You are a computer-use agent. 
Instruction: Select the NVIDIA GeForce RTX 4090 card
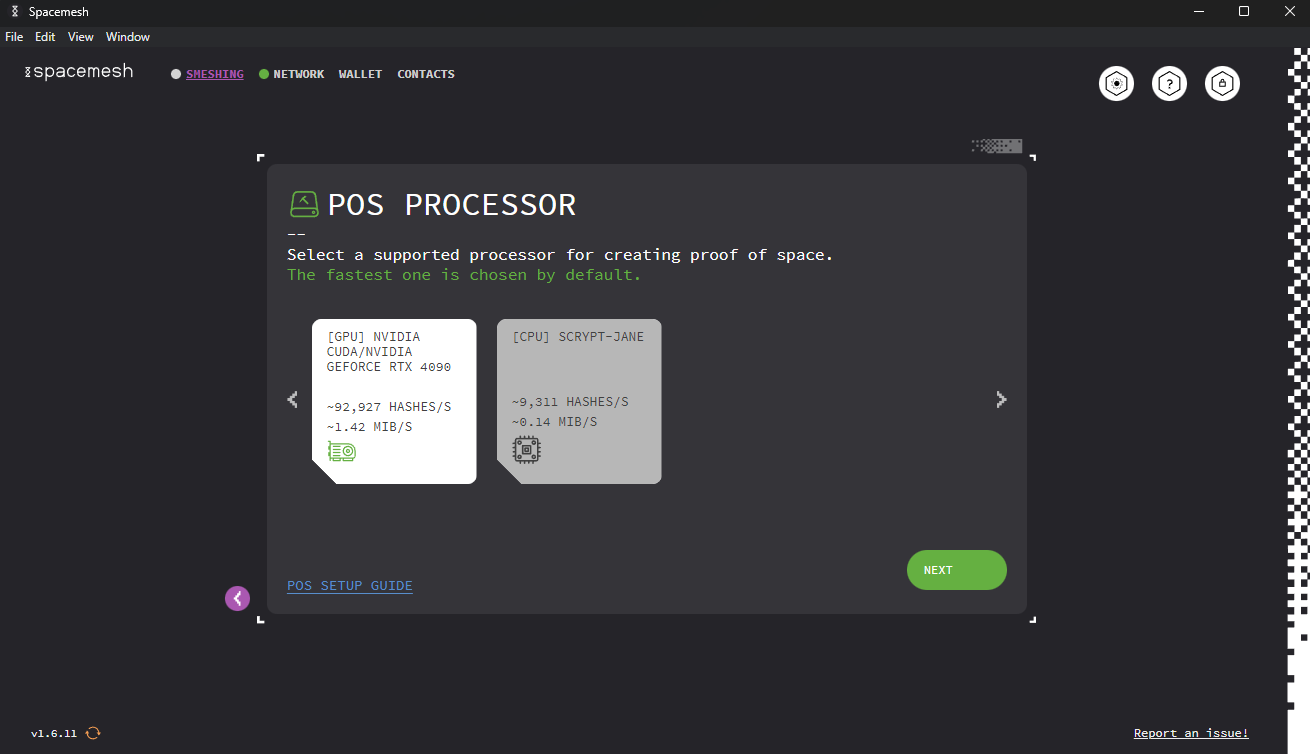[394, 401]
